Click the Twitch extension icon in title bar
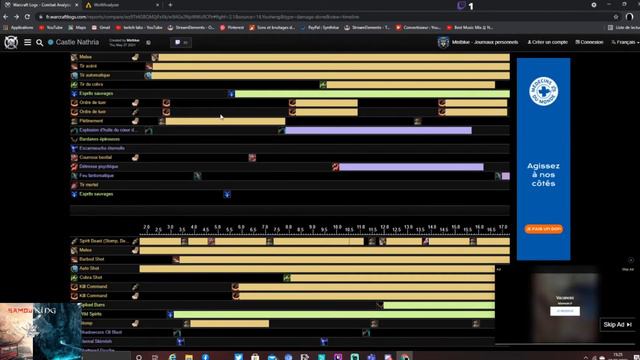This screenshot has height=360, width=640. (x=461, y=5)
